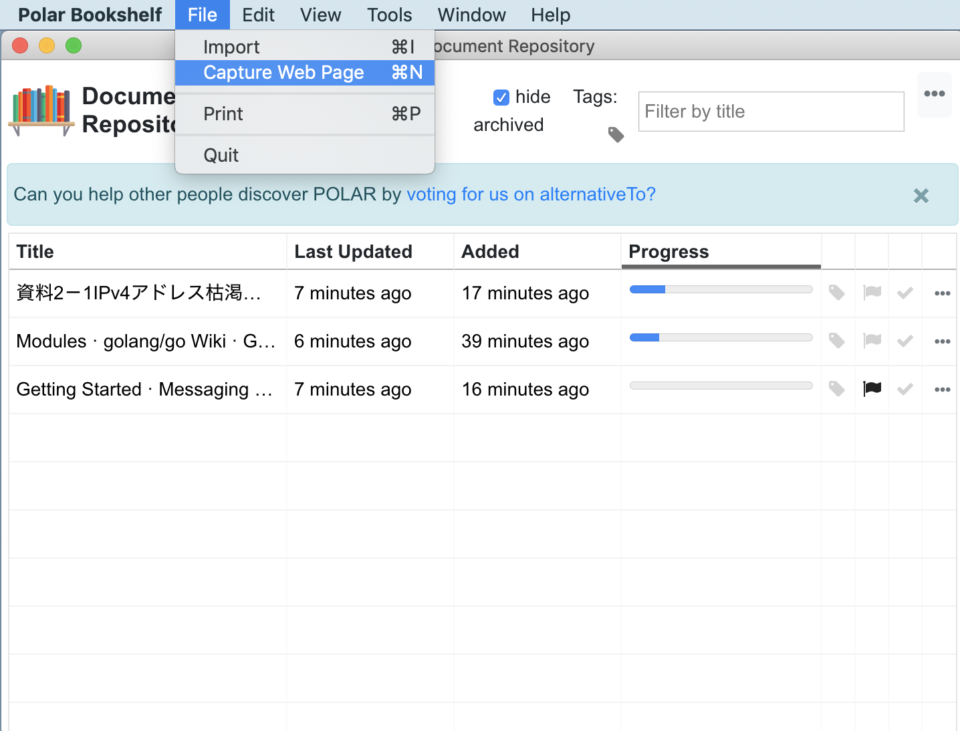Click the progress bar of the 資料2-1IPv4 row

pyautogui.click(x=721, y=290)
